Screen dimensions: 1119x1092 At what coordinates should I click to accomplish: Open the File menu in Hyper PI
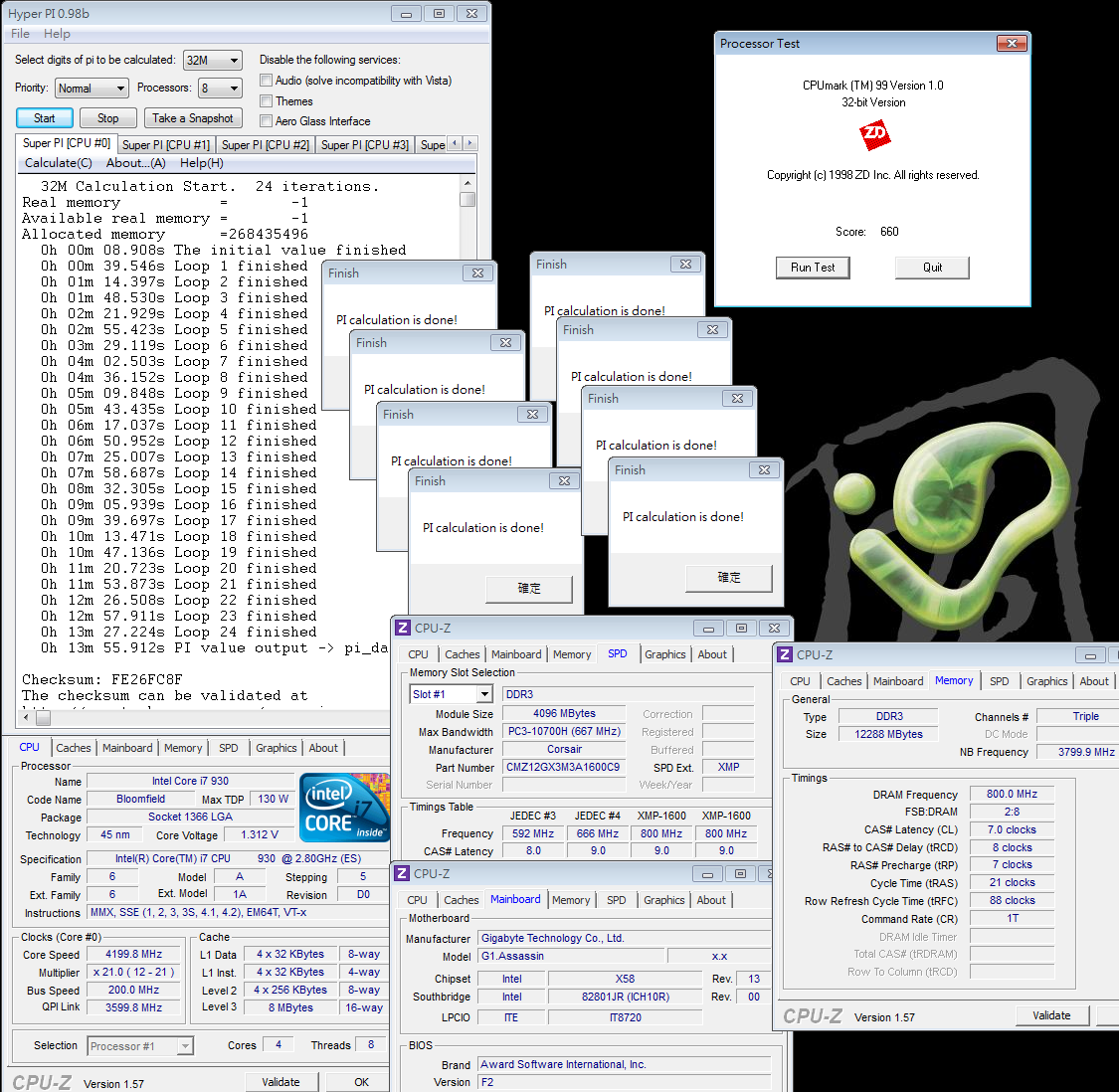point(20,34)
